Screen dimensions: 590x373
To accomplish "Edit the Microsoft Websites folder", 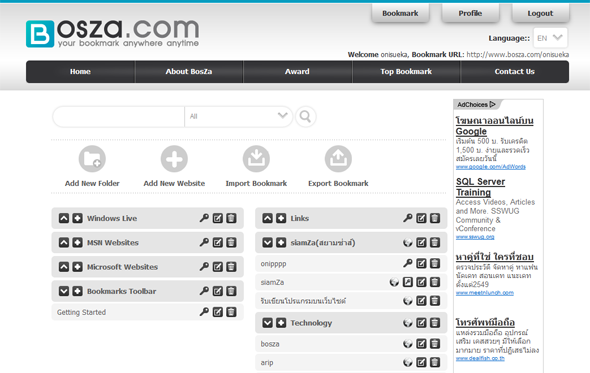I will pos(217,267).
